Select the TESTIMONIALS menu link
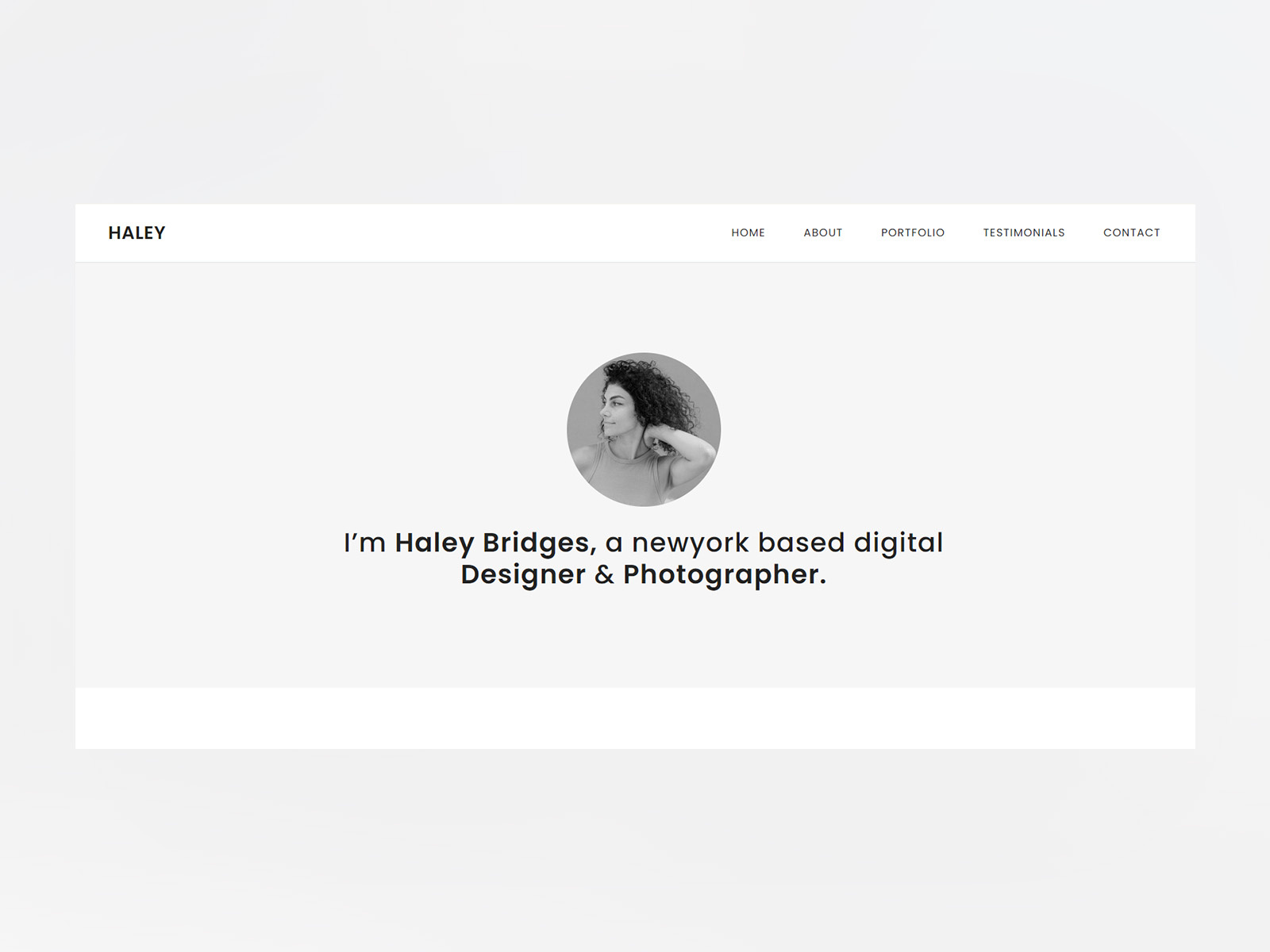The image size is (1270, 952). tap(1024, 232)
